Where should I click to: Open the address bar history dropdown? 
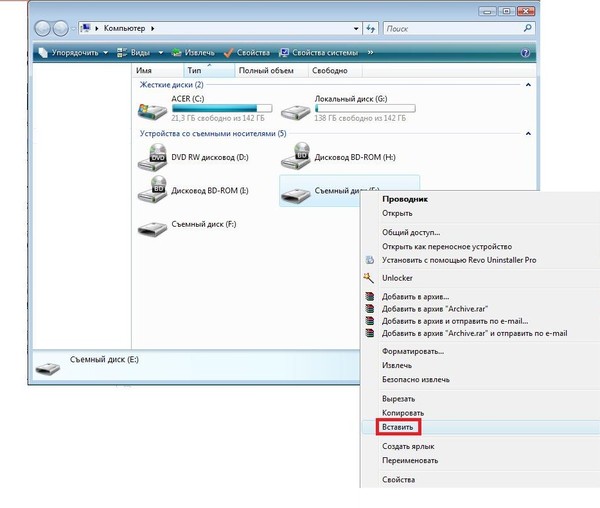point(356,29)
